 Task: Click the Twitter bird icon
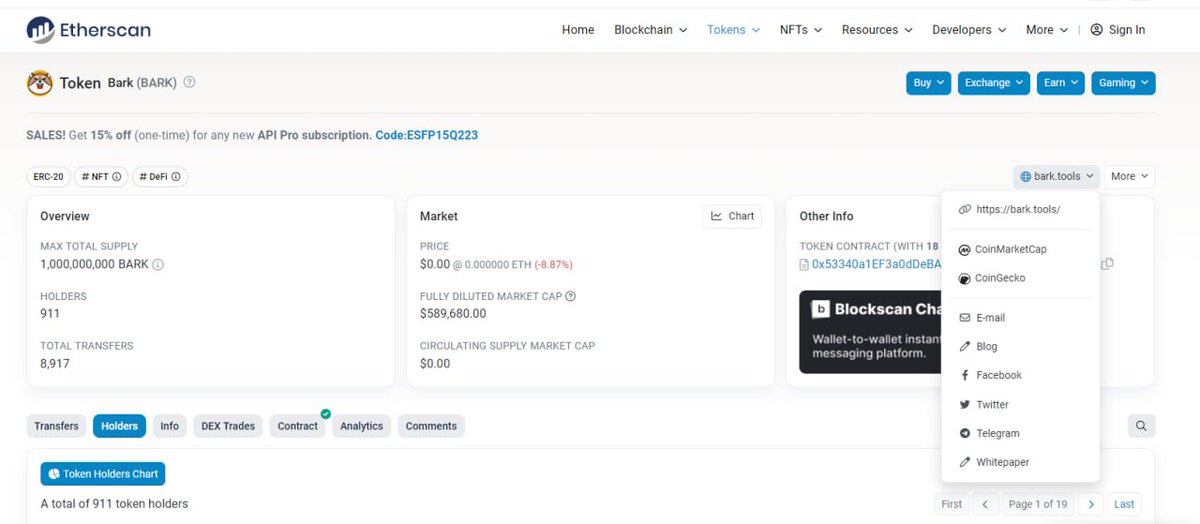964,405
